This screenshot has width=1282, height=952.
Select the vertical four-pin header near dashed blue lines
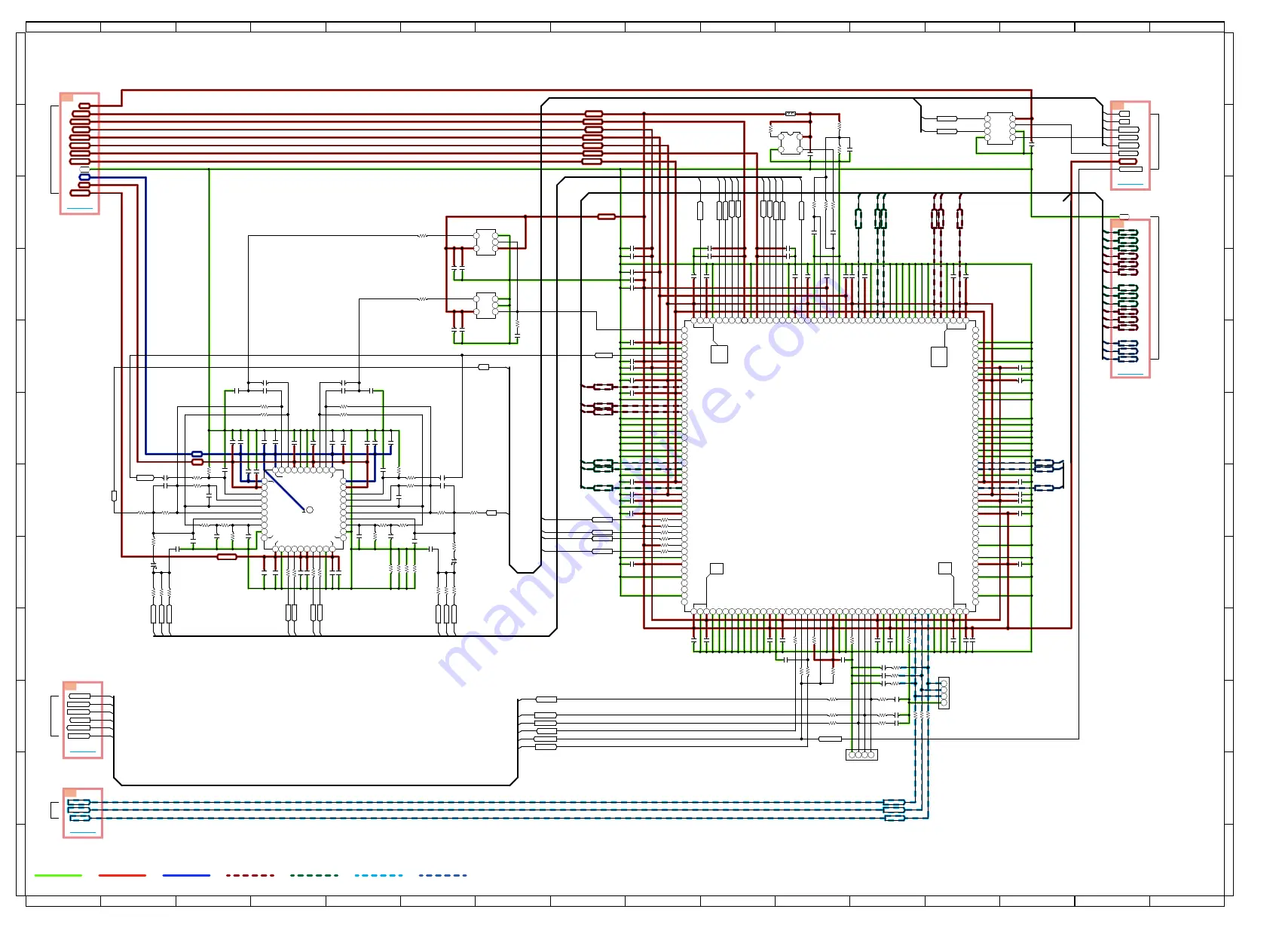(x=944, y=693)
